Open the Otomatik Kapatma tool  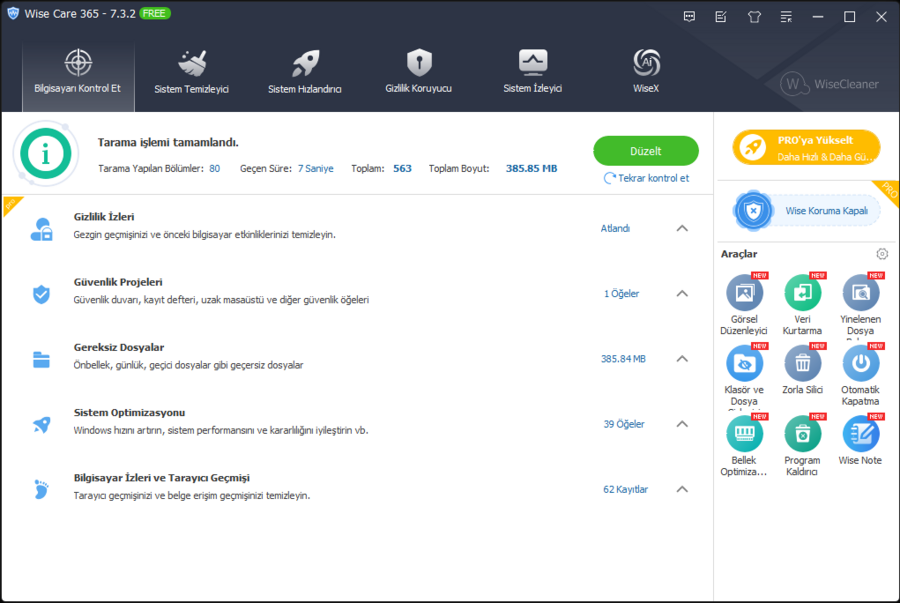click(860, 364)
